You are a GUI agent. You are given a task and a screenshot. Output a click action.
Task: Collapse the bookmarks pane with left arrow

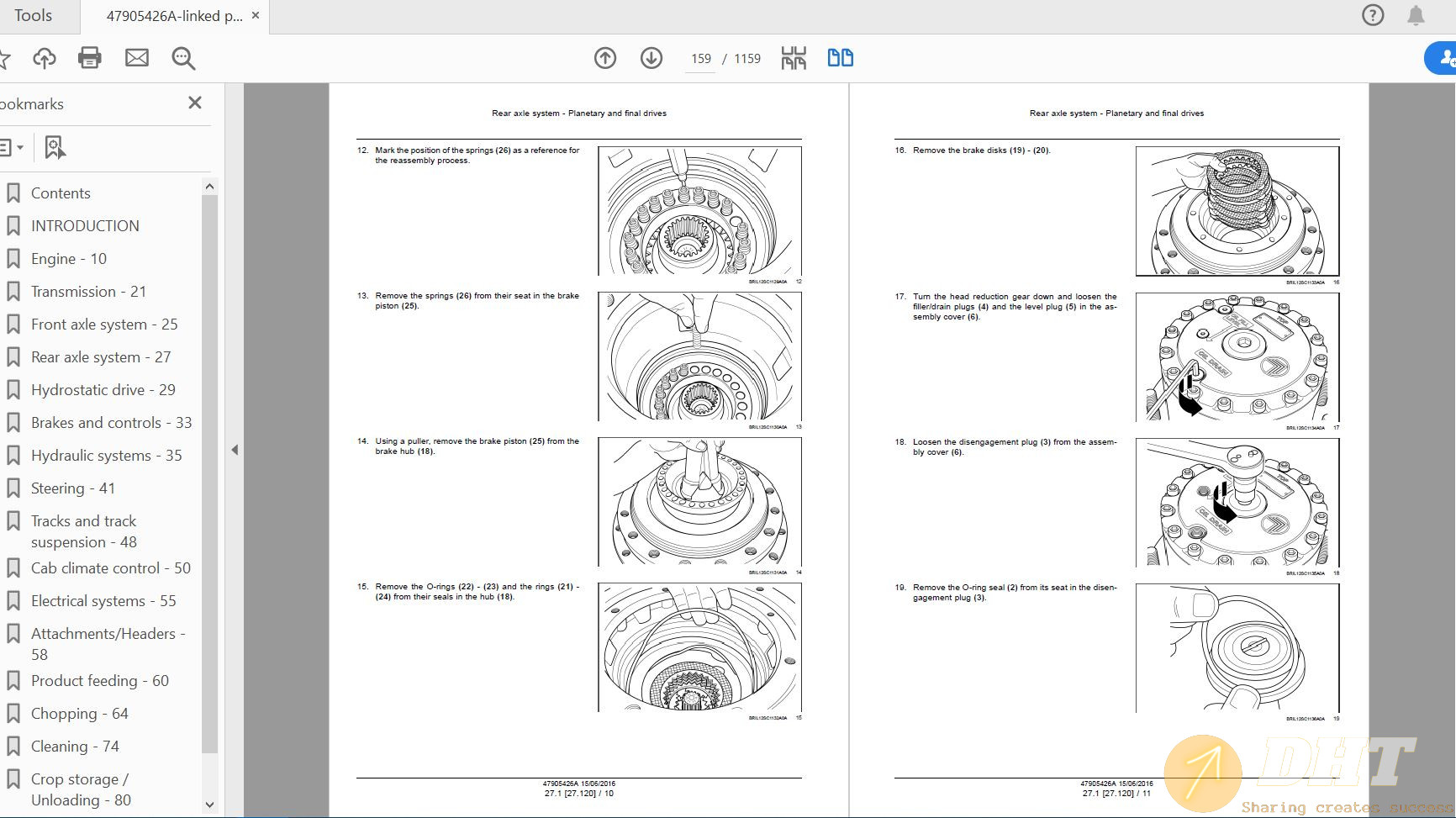235,450
